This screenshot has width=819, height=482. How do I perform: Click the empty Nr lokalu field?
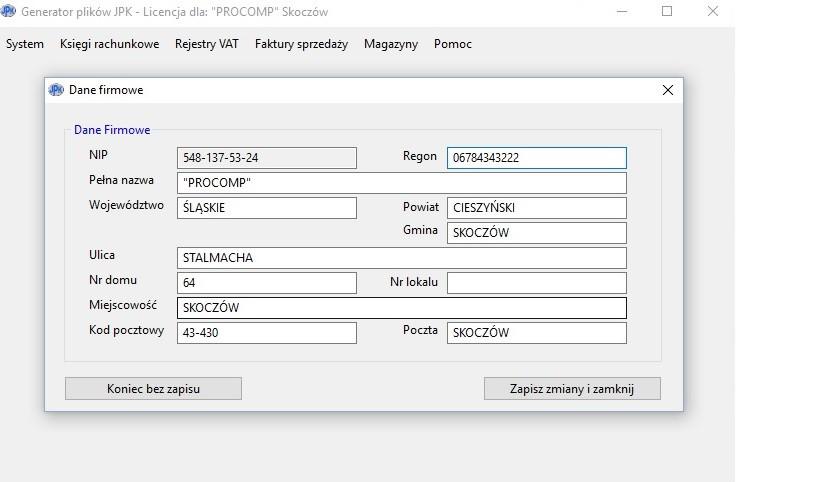click(536, 283)
